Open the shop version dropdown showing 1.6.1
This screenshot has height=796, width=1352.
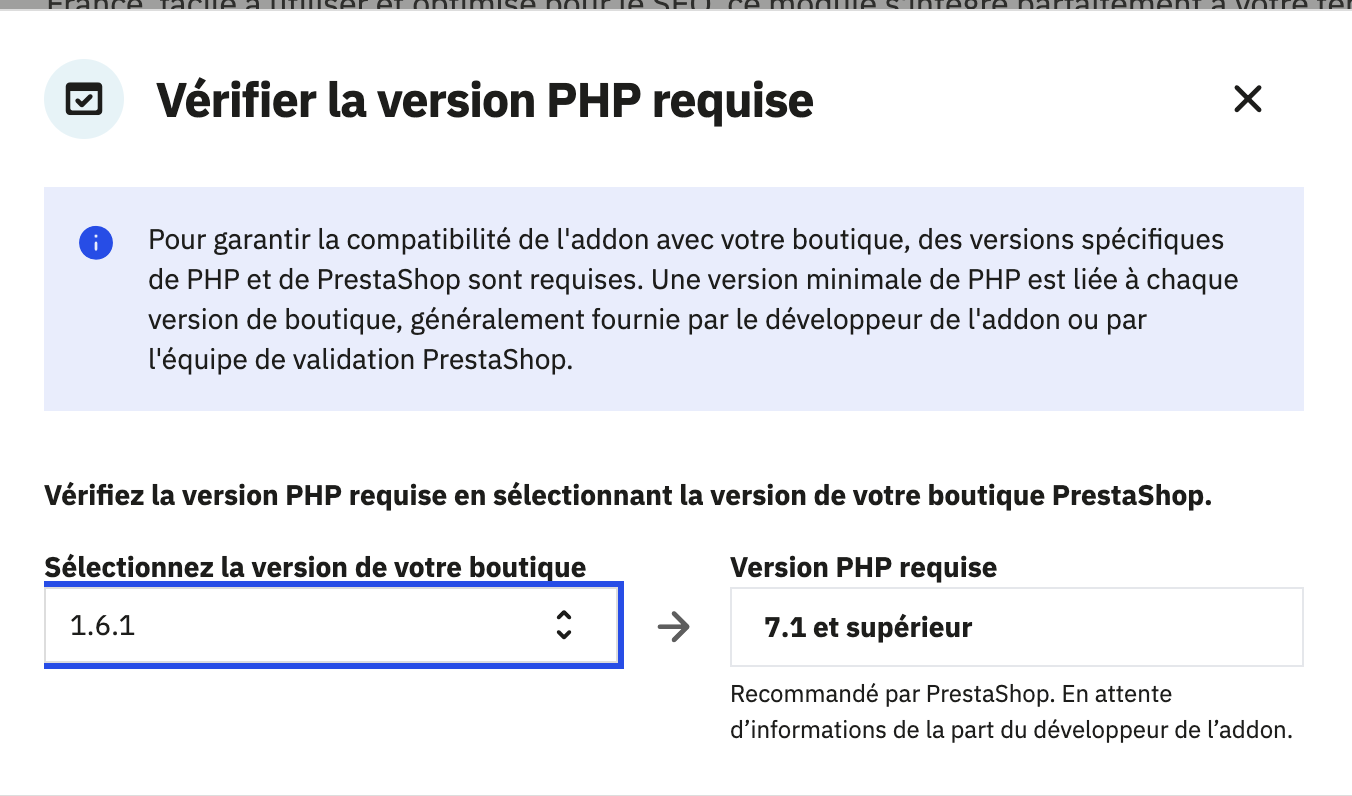pos(332,627)
